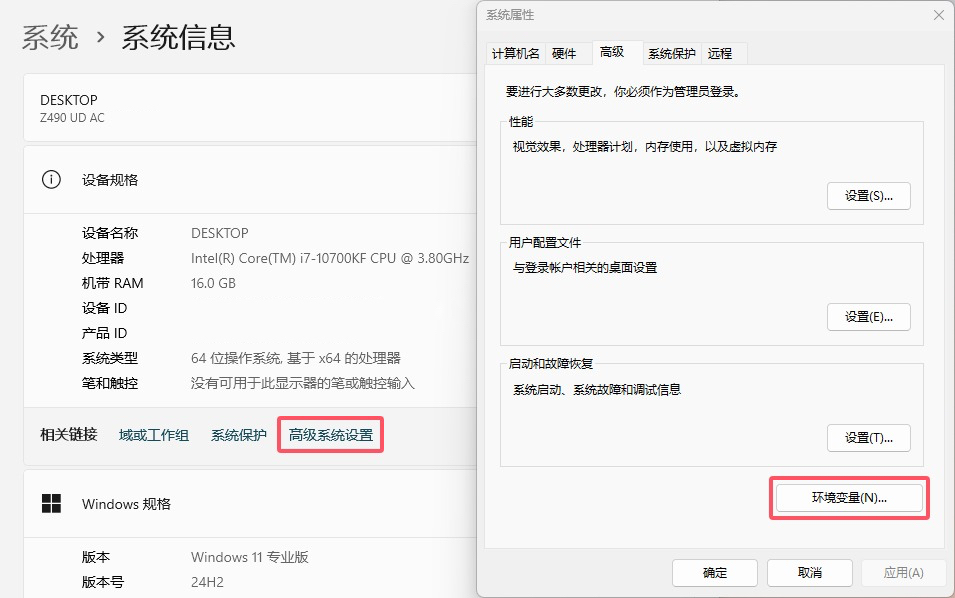Select the 高级 tab
Image resolution: width=955 pixels, height=598 pixels.
612,52
